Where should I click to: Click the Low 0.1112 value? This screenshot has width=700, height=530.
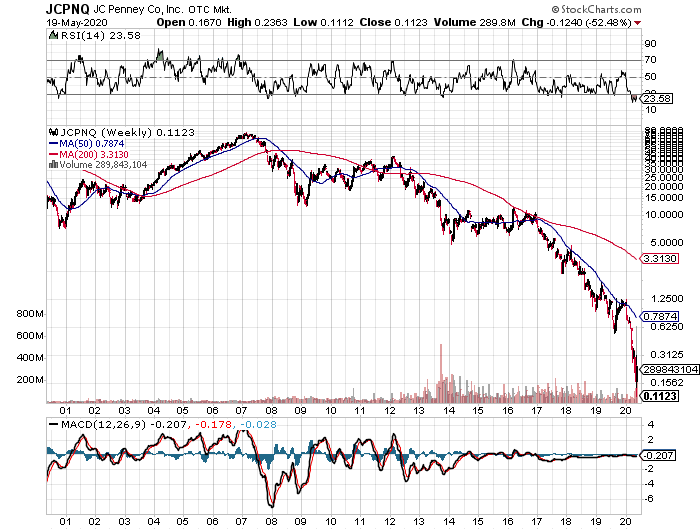click(323, 22)
